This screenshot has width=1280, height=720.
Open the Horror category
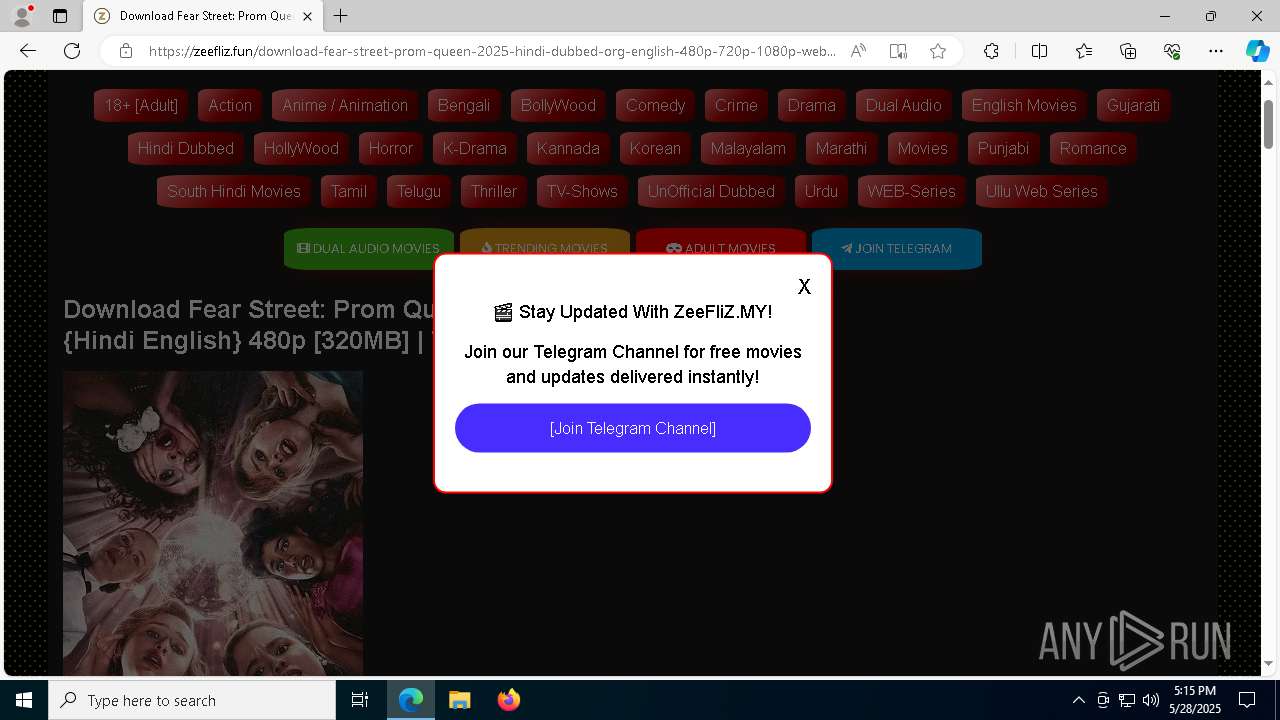(x=391, y=148)
